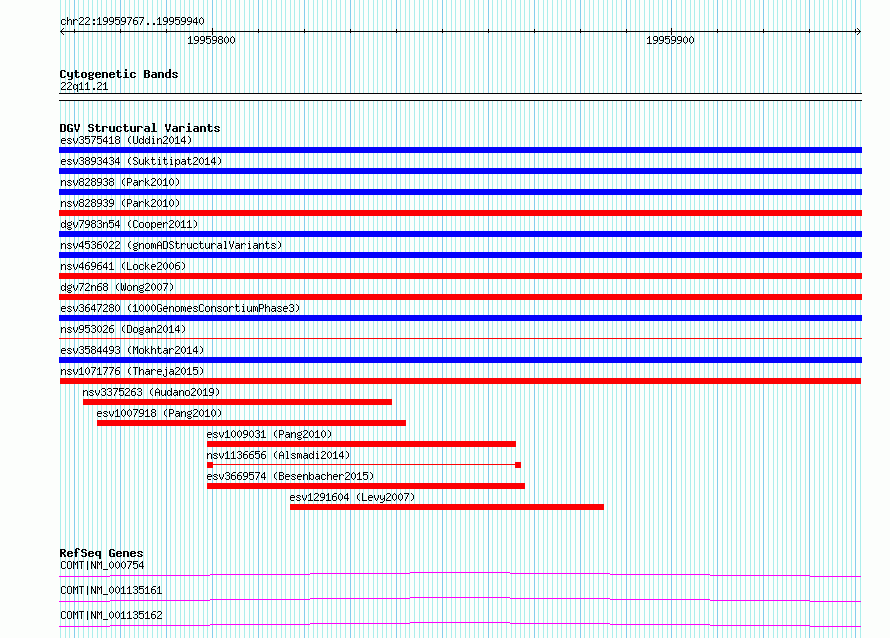Viewport: 890px width, 638px height.
Task: Click dgv7983n54 (Cooper2011) blue bar
Action: (460, 234)
